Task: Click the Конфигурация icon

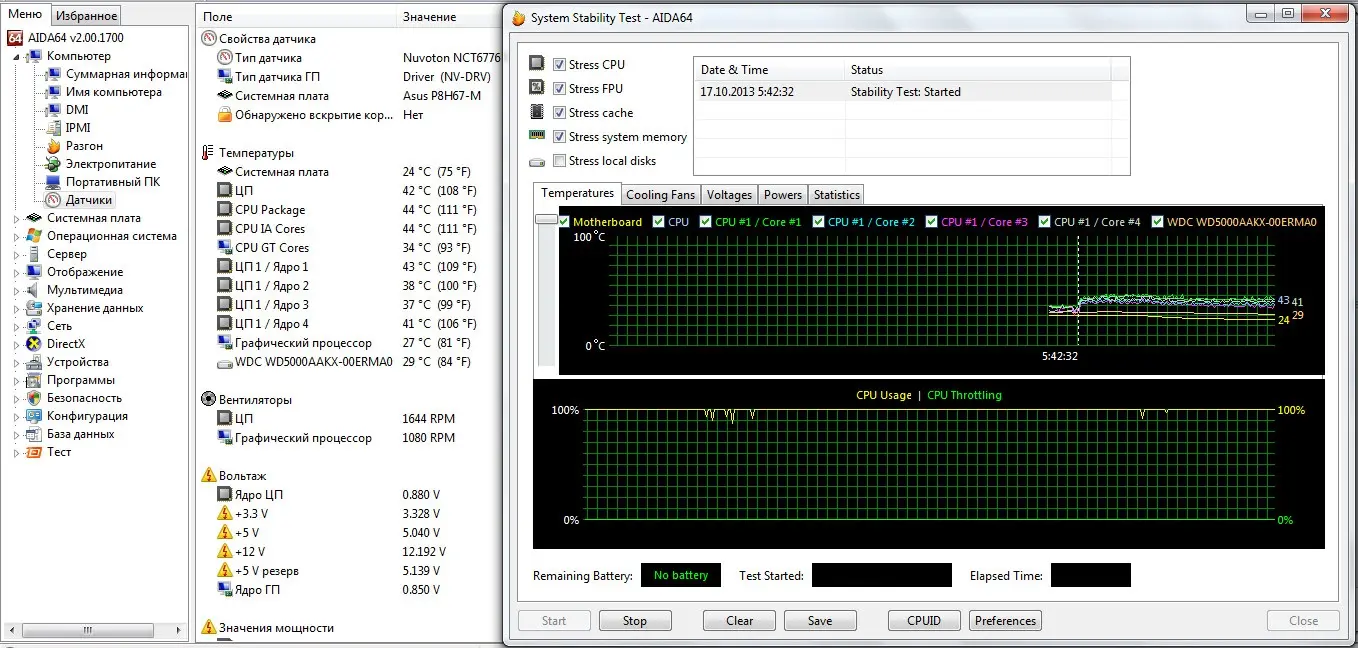Action: [34, 416]
